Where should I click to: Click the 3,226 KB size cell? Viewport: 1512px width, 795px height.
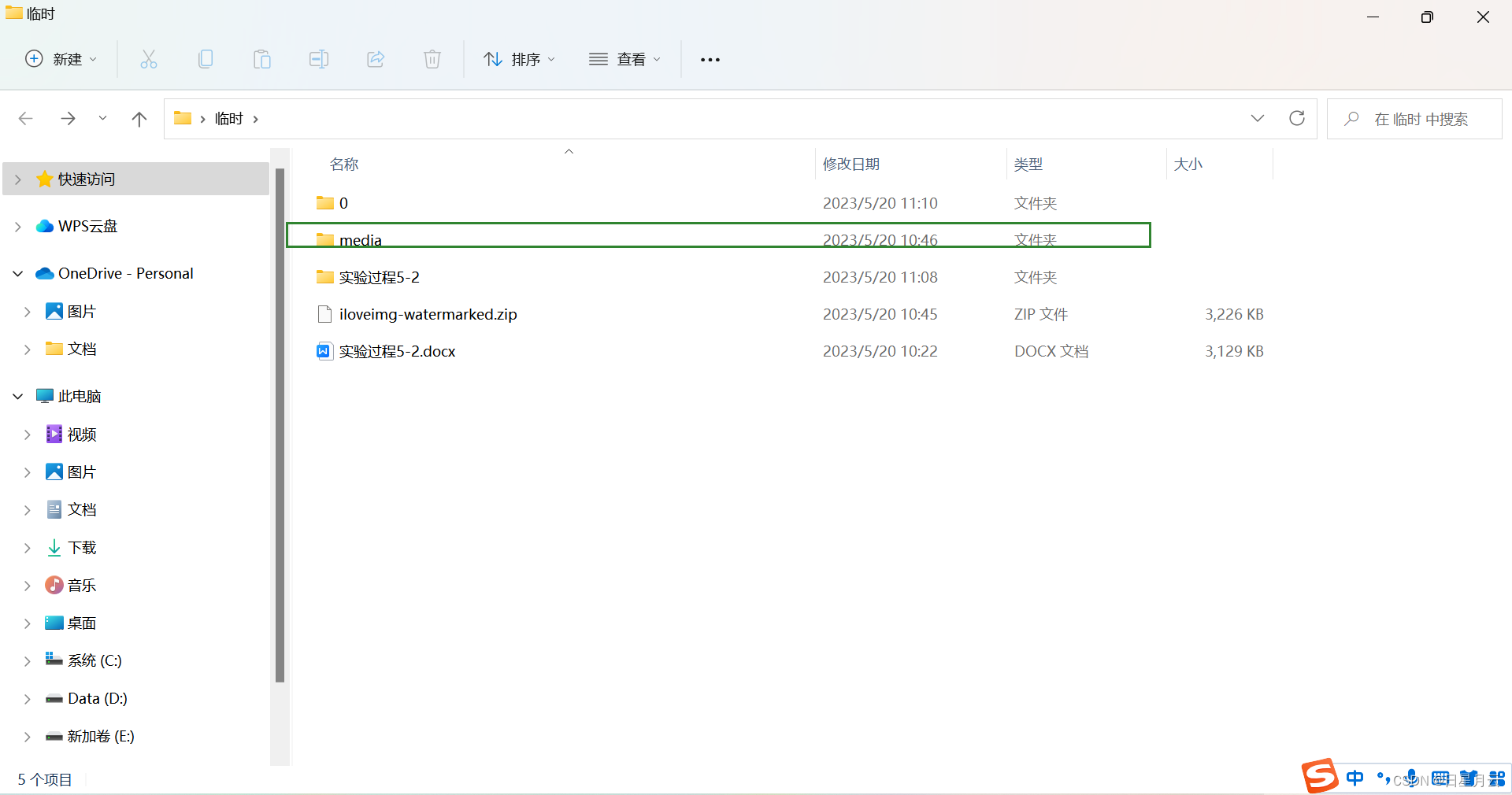[1234, 314]
